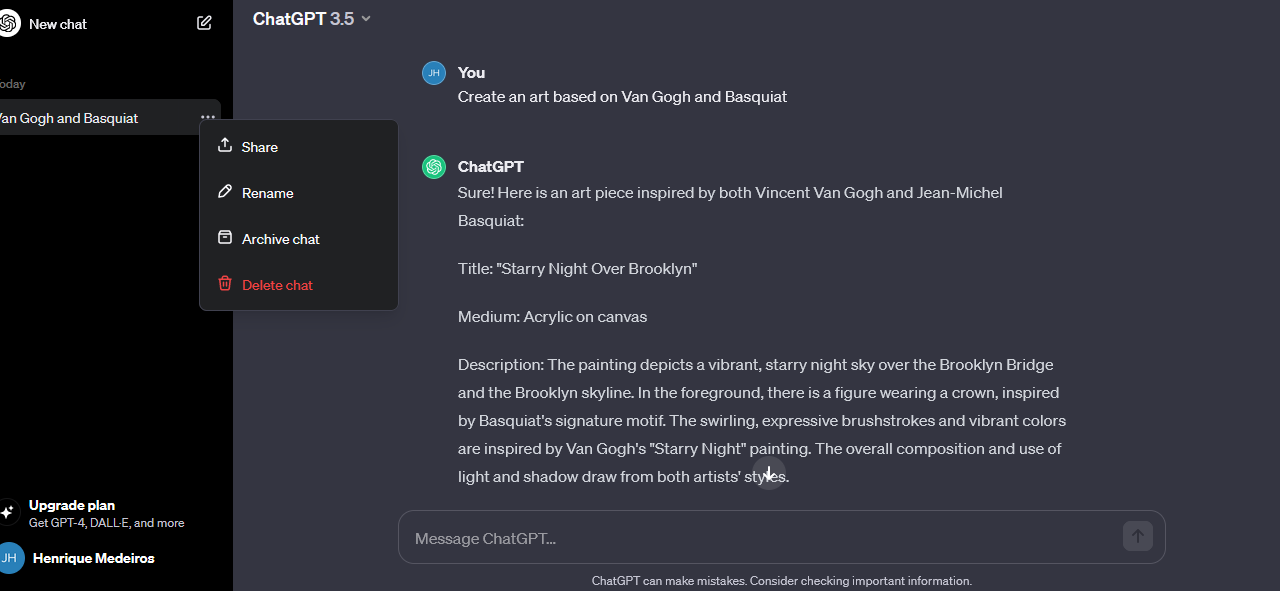The image size is (1280, 591).
Task: Open the three-dot options for Van Gogh chat
Action: click(x=207, y=118)
